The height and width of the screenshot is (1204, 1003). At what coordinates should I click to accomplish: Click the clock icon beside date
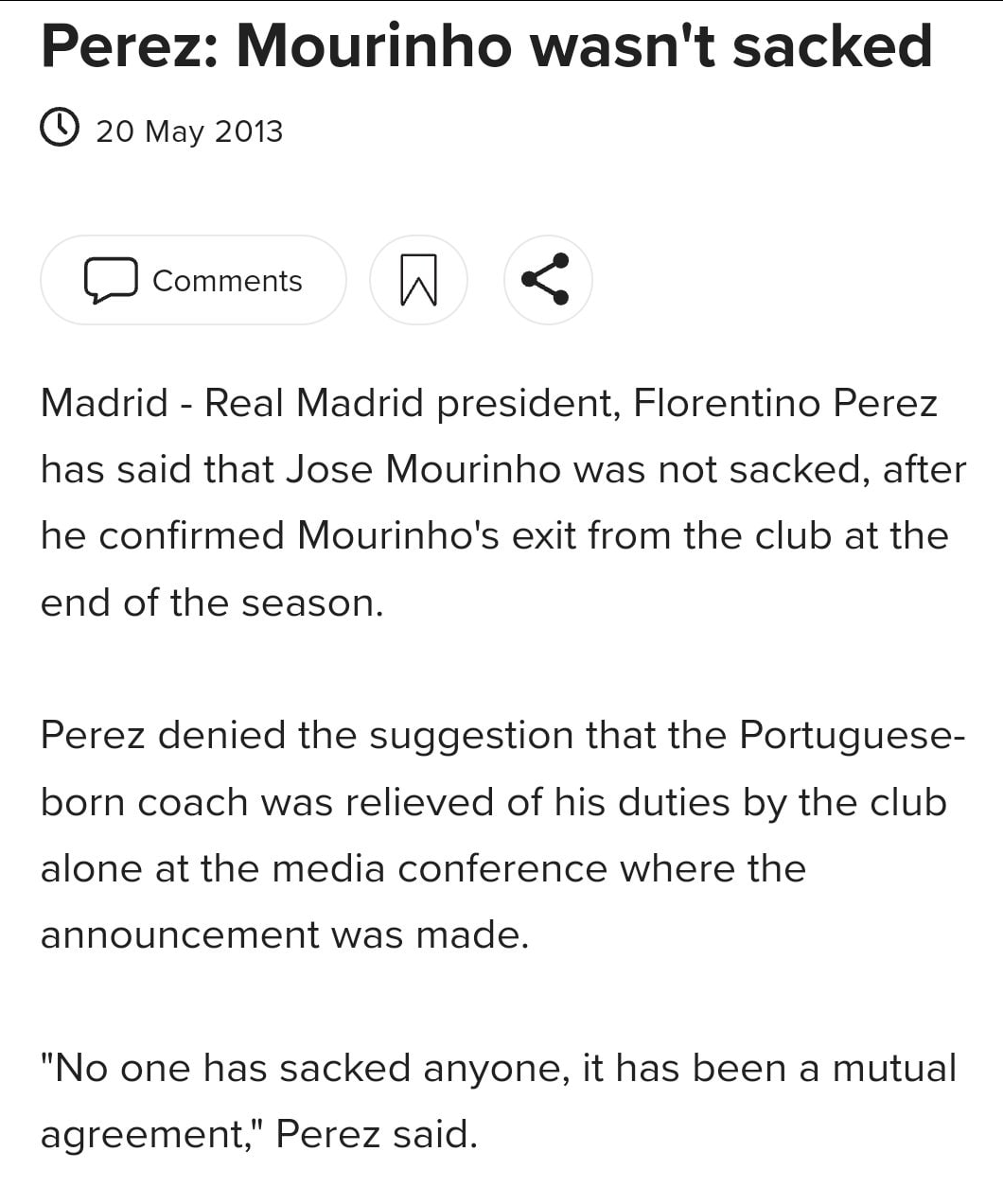pos(60,128)
